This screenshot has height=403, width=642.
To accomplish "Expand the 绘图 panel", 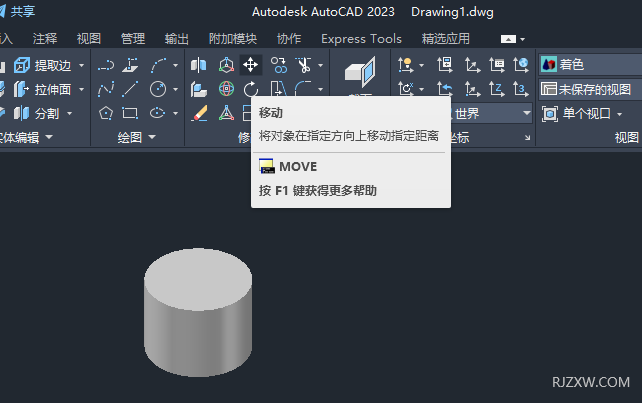I will (x=137, y=137).
